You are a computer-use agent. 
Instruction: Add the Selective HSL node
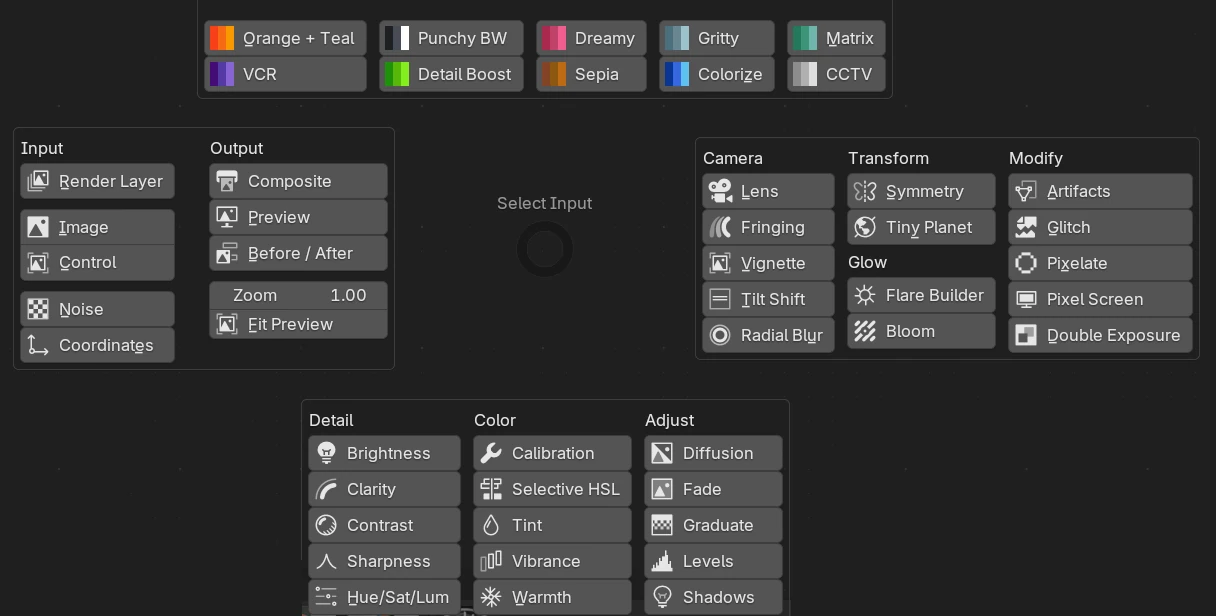[x=552, y=489]
